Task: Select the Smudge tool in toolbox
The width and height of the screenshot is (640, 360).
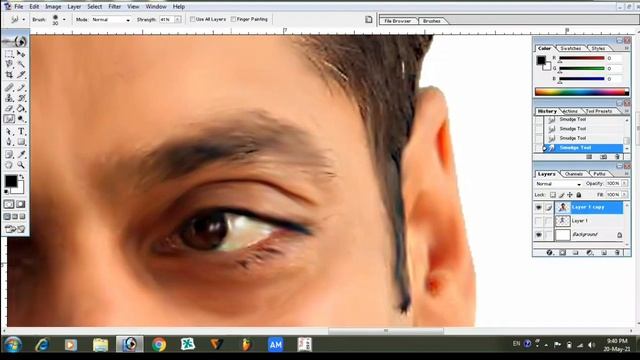Action: point(9,119)
